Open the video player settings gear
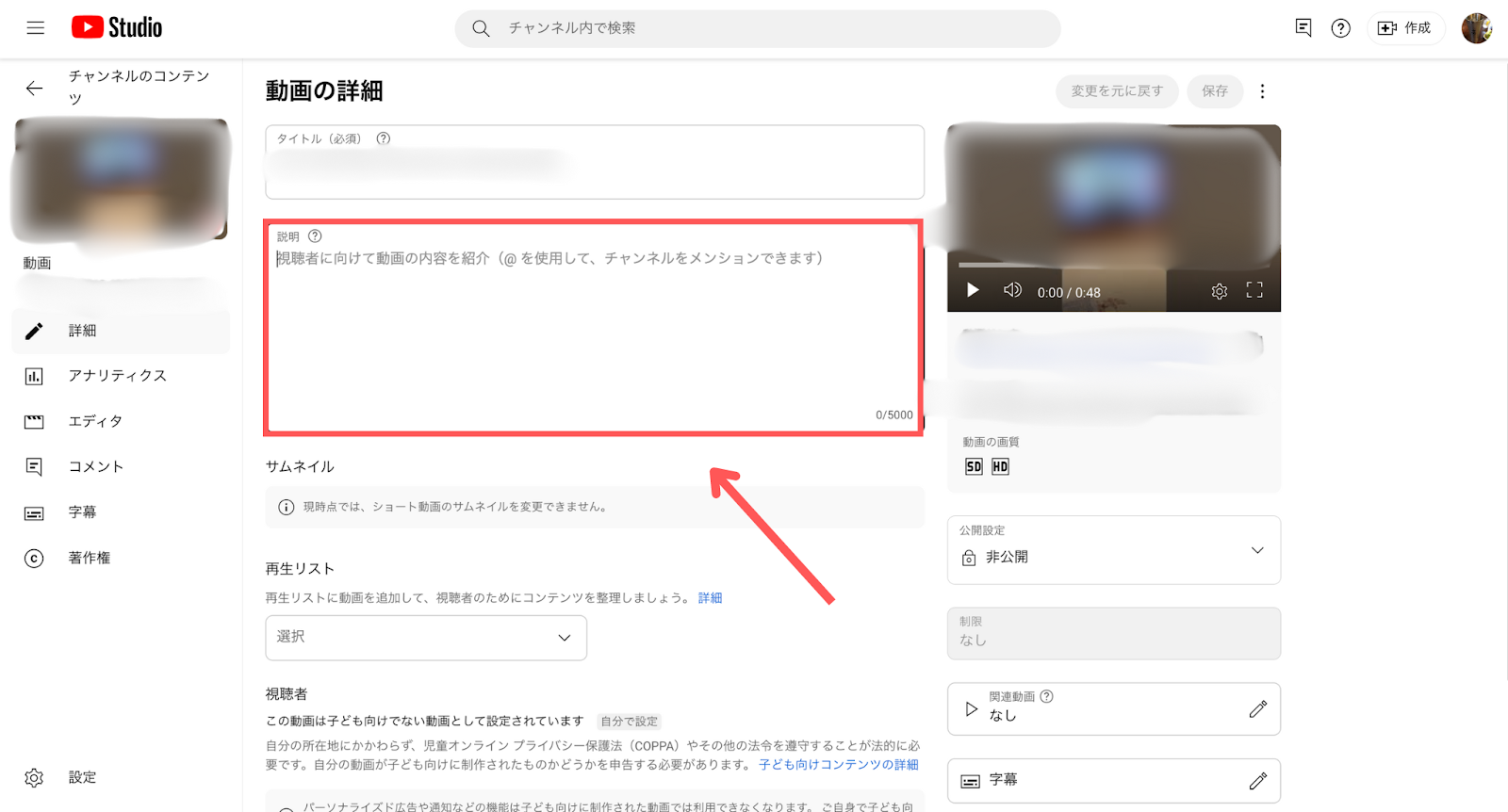The width and height of the screenshot is (1508, 812). click(x=1219, y=291)
